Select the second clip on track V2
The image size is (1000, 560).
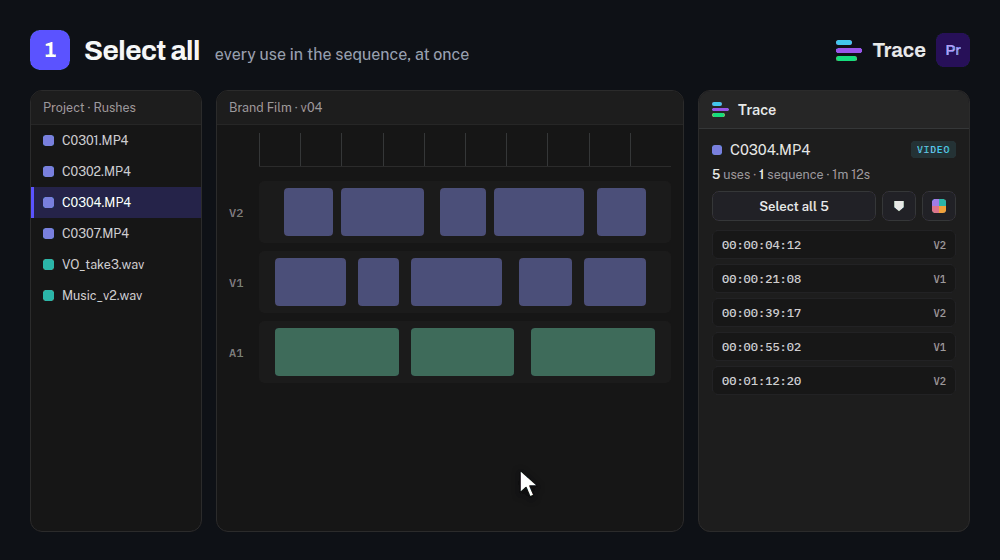pyautogui.click(x=382, y=212)
